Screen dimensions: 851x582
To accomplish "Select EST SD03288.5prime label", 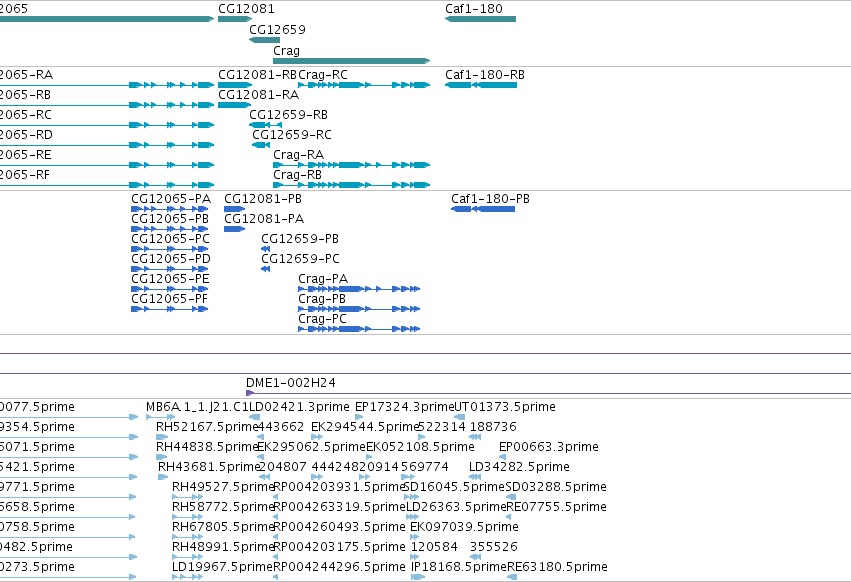I will coord(556,488).
